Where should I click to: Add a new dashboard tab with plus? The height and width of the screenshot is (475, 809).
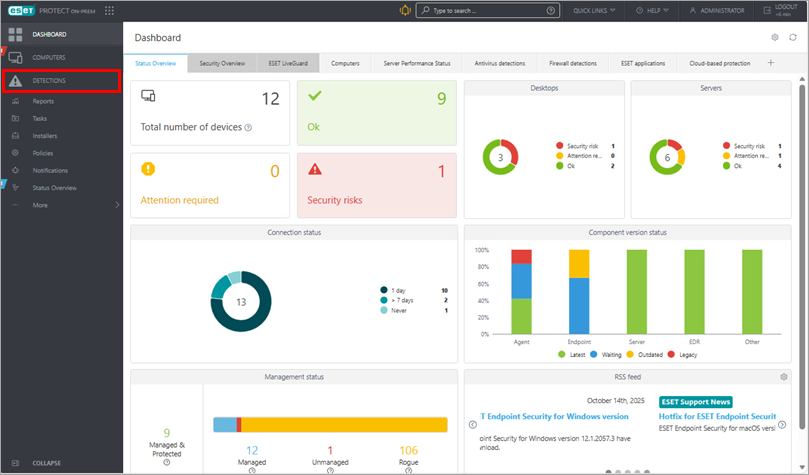pos(770,63)
